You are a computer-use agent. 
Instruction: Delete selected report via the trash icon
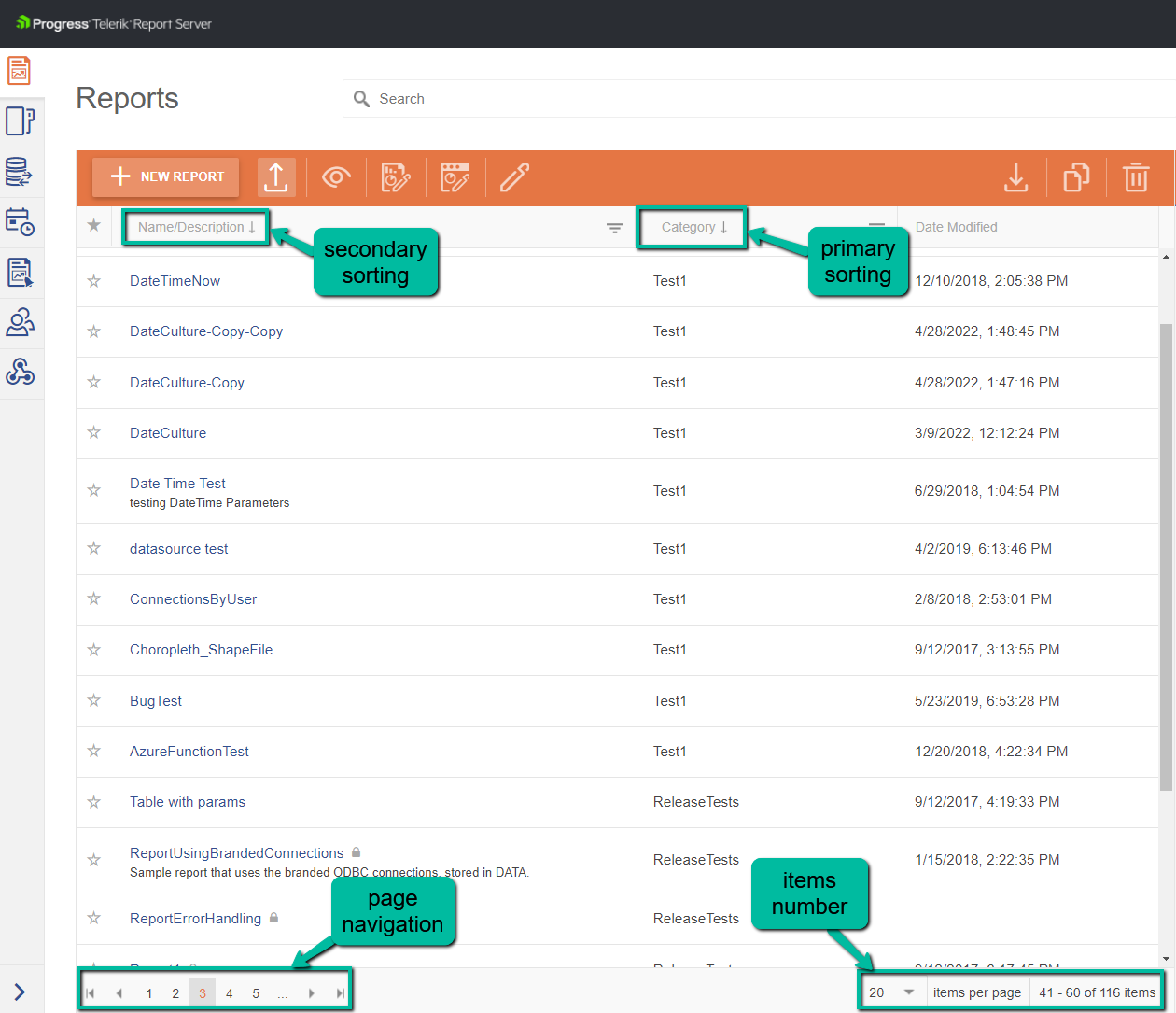pyautogui.click(x=1135, y=176)
